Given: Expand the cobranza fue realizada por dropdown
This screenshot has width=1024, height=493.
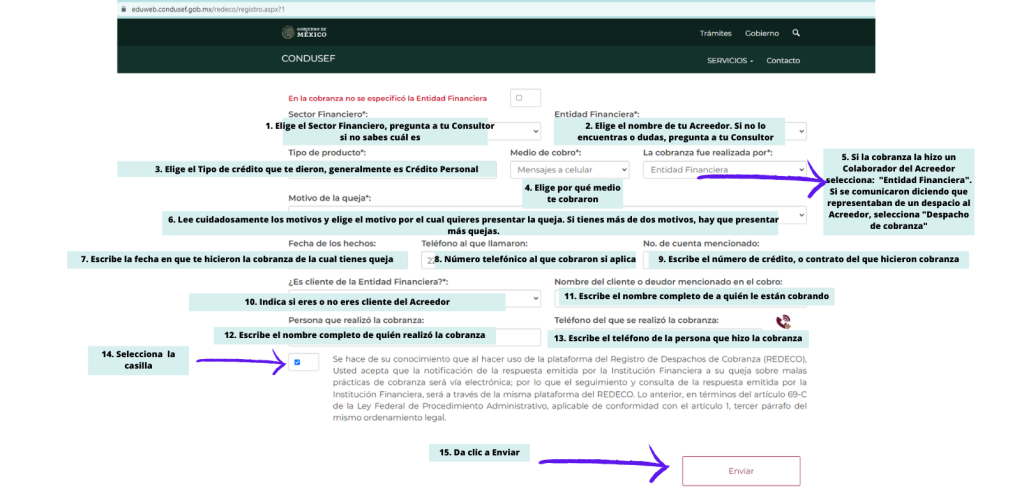Looking at the screenshot, I should coord(724,170).
